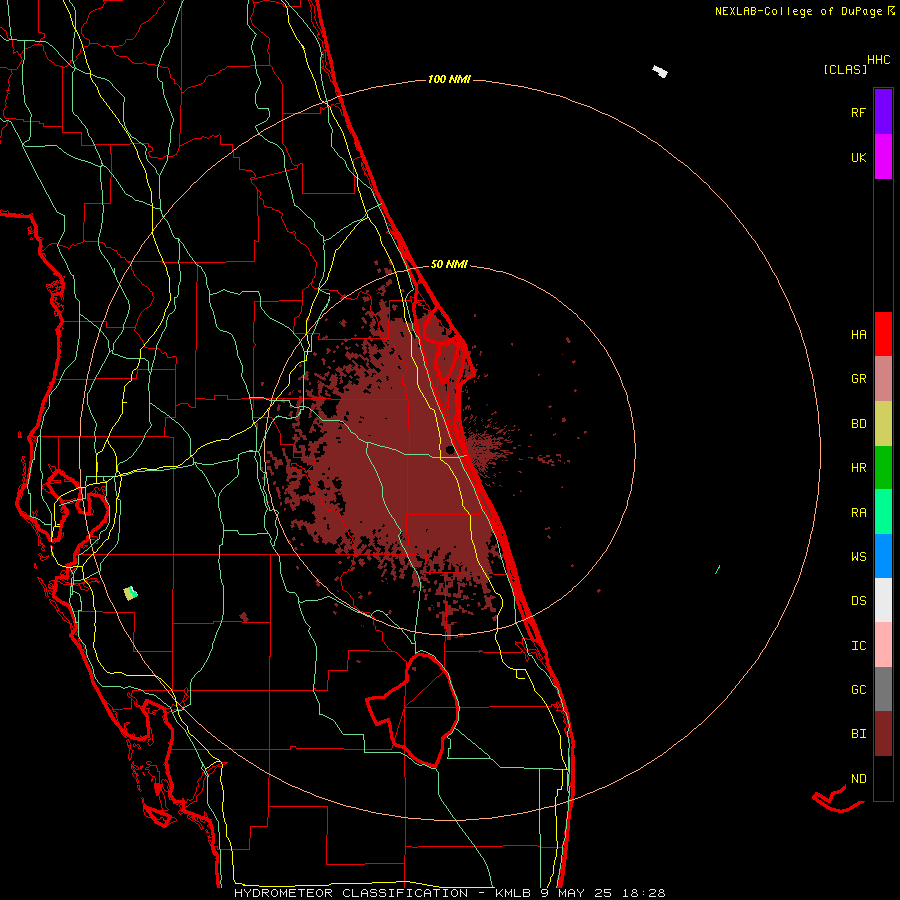Click the RF purple legend color swatch
900x900 pixels.
pos(883,111)
